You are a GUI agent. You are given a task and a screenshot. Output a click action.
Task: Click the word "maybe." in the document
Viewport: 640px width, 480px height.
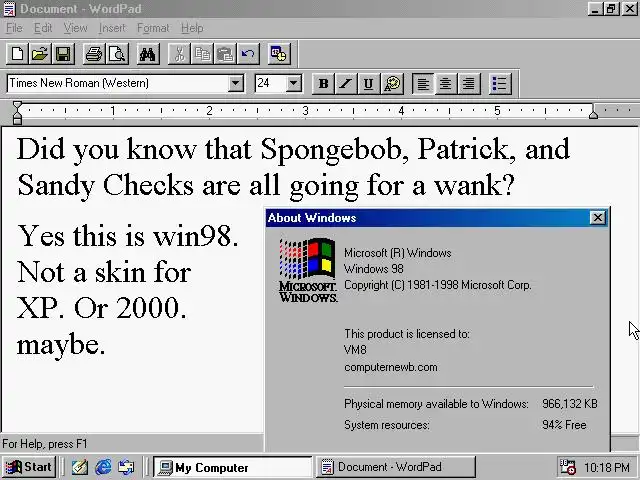(61, 345)
